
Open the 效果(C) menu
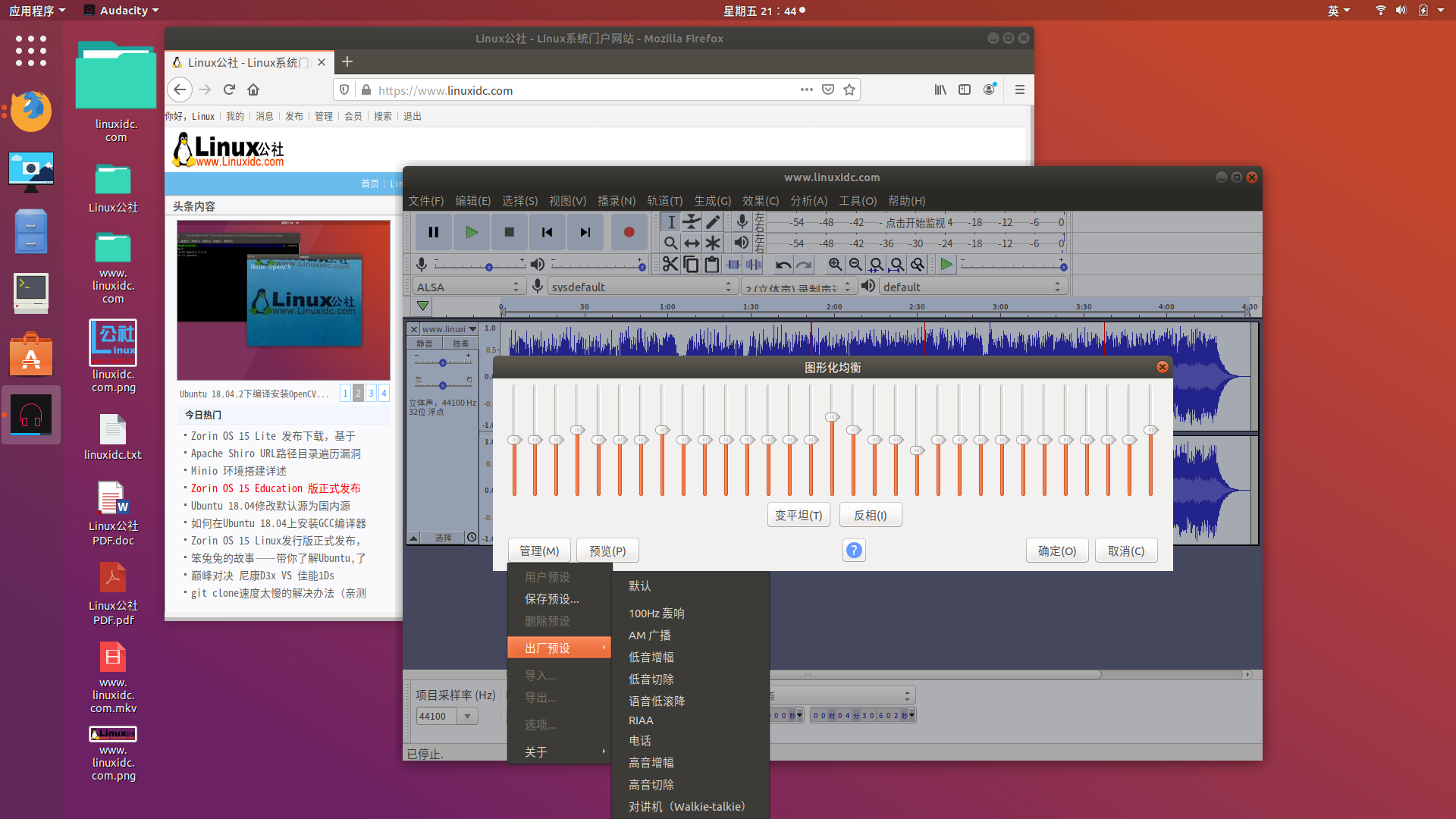point(761,201)
